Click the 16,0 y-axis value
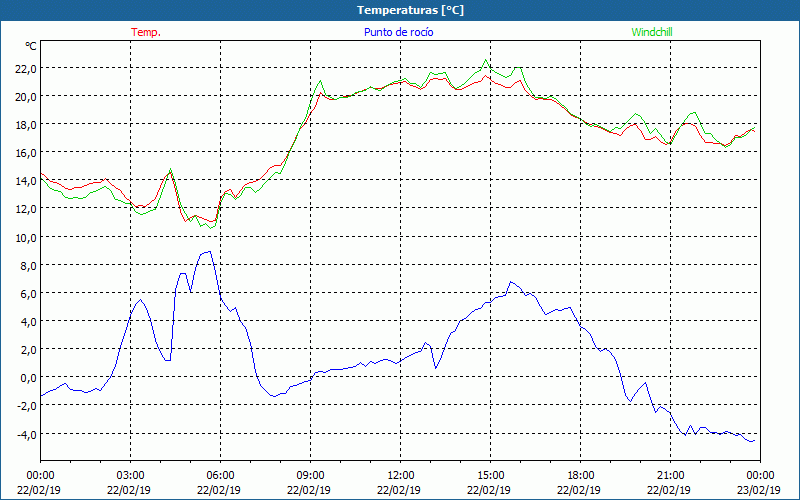Image resolution: width=800 pixels, height=500 pixels. [x=26, y=153]
